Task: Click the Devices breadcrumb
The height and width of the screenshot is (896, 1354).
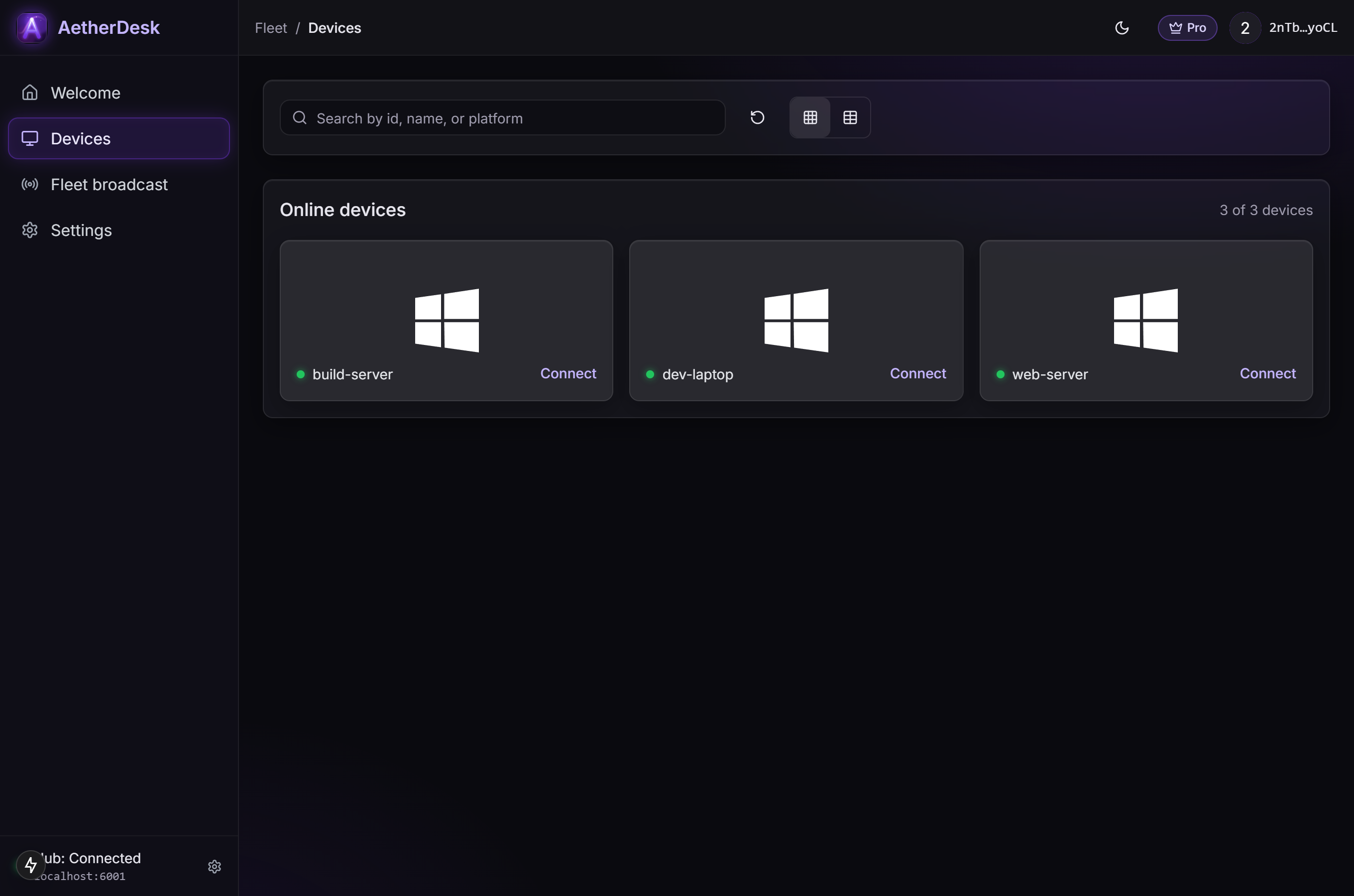Action: pyautogui.click(x=335, y=27)
